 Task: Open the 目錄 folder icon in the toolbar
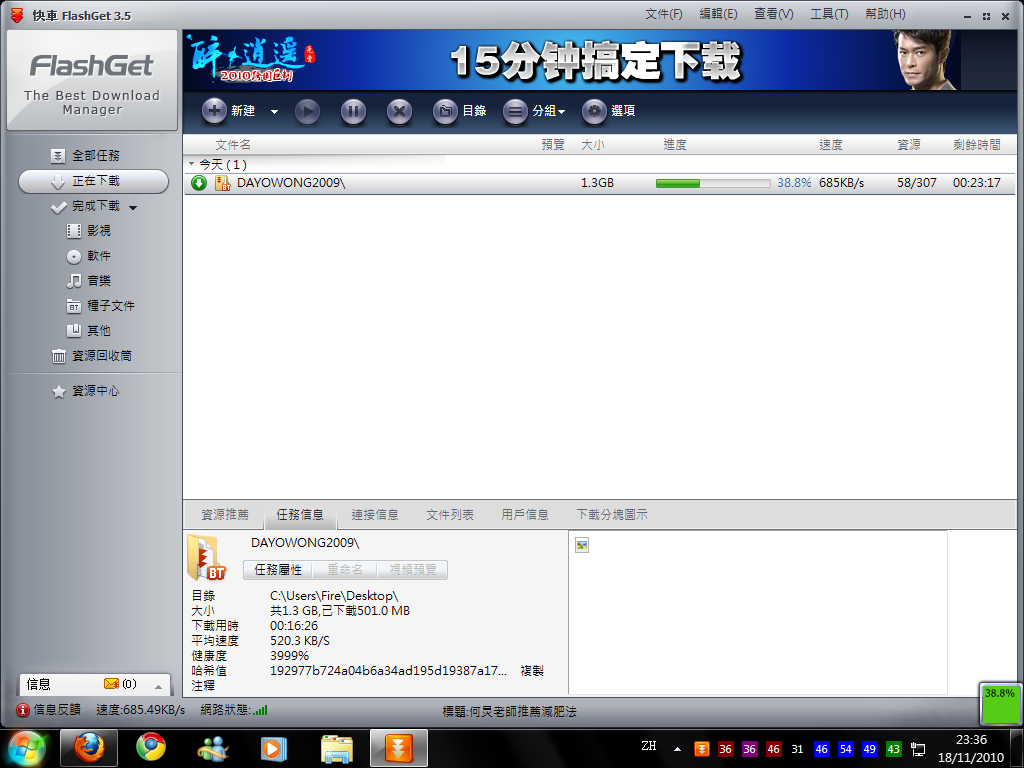445,112
